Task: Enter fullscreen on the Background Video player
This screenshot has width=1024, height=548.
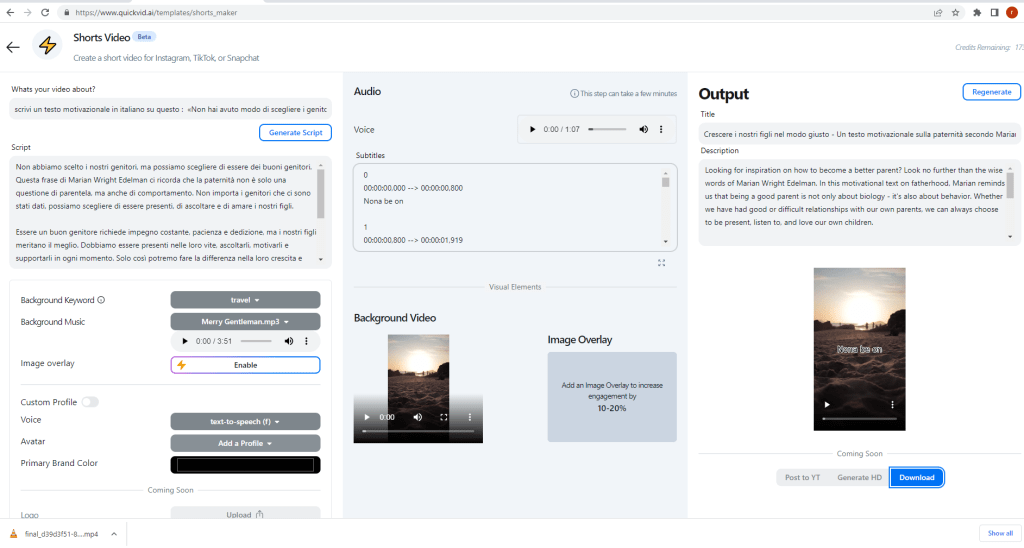Action: [x=443, y=417]
